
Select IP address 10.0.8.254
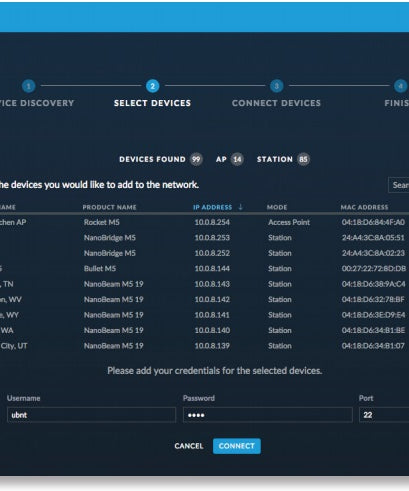(x=212, y=222)
